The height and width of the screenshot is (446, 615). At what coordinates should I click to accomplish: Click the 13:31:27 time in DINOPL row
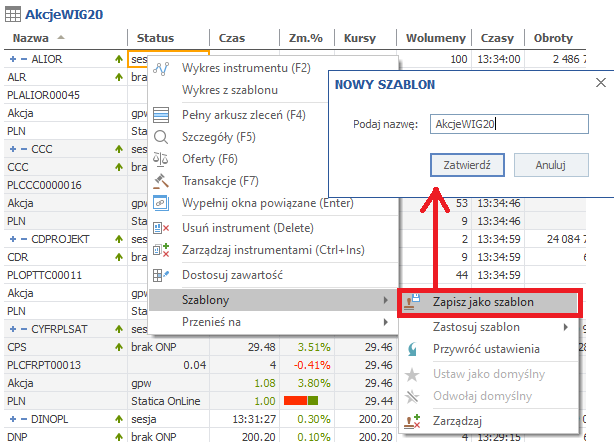pos(254,419)
